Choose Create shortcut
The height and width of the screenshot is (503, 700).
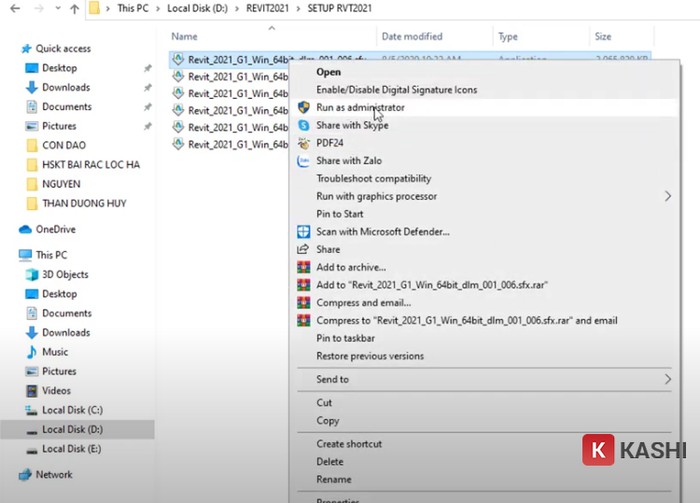click(349, 444)
